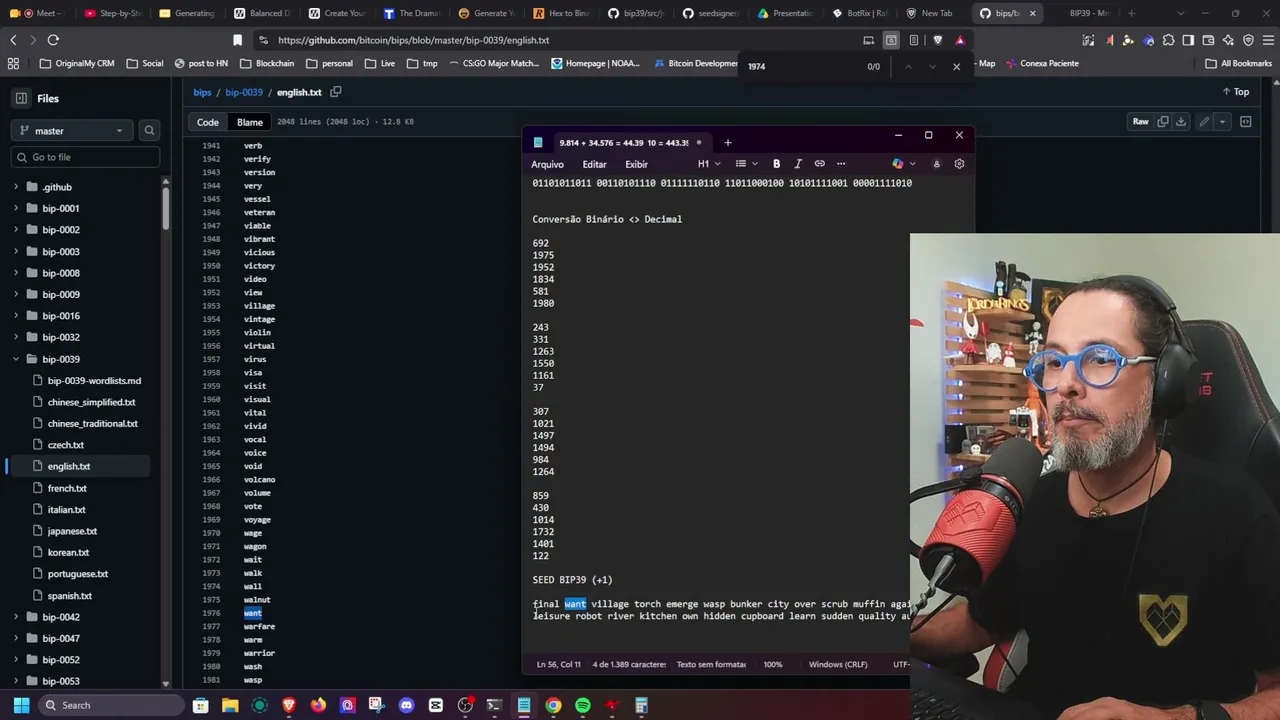Close the find-in-page bar
The image size is (1280, 720).
click(x=956, y=66)
